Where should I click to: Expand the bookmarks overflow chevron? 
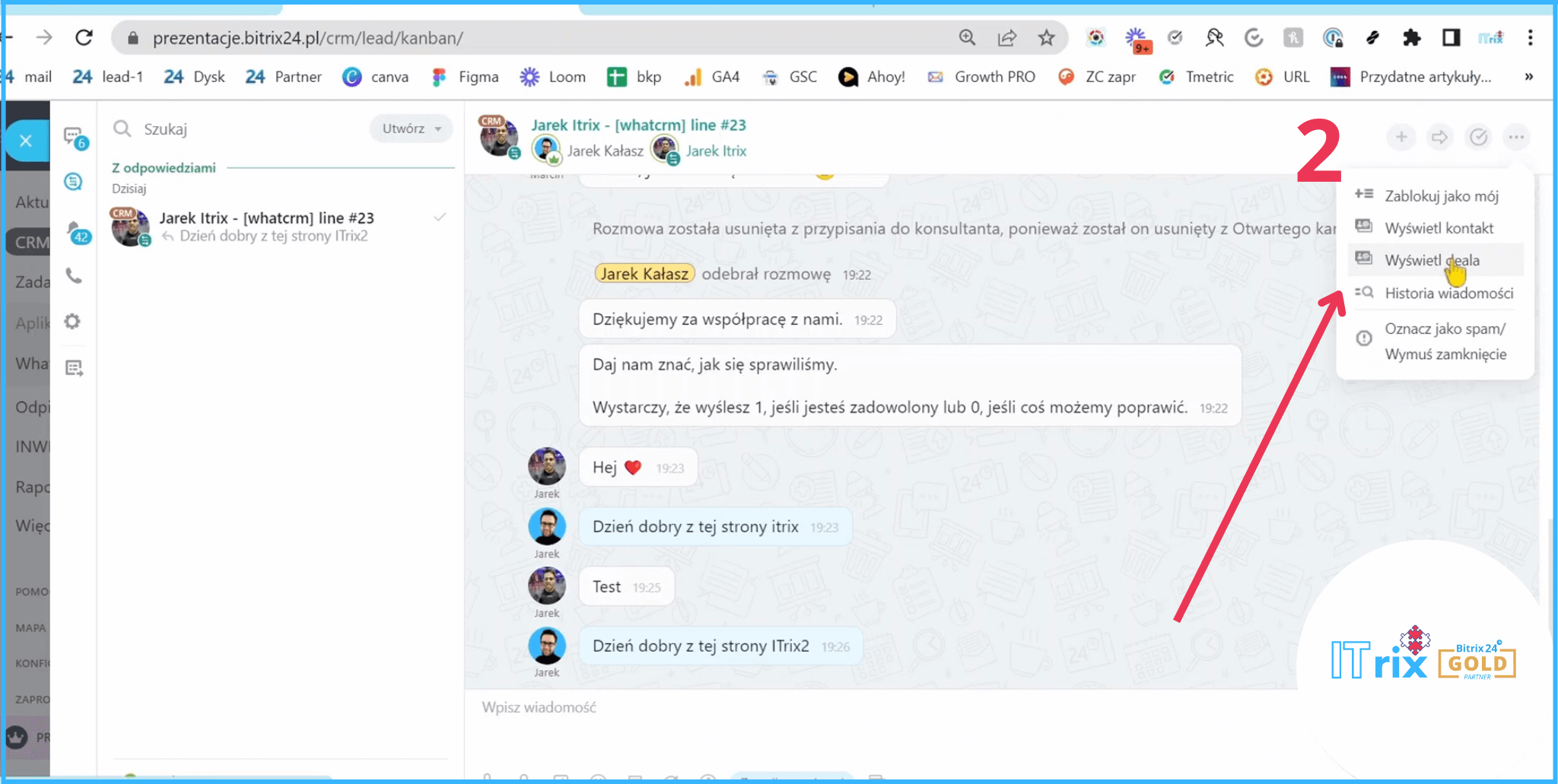(1528, 77)
